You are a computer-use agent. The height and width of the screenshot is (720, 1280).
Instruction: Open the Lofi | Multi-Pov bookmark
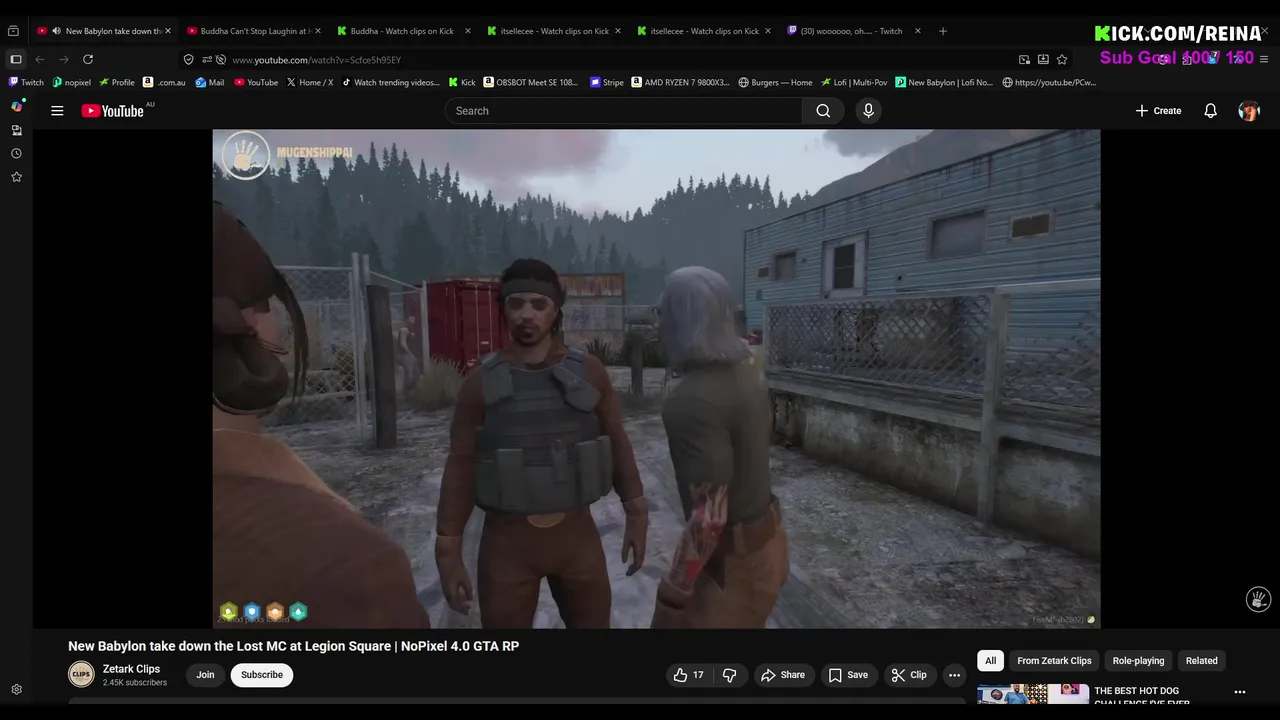854,82
